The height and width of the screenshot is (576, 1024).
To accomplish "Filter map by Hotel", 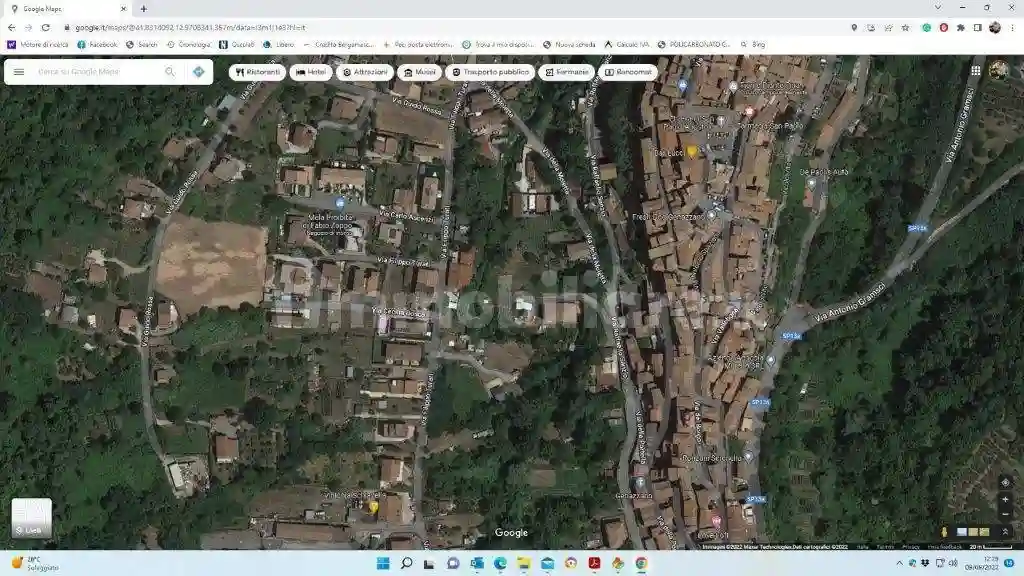I will (x=311, y=72).
